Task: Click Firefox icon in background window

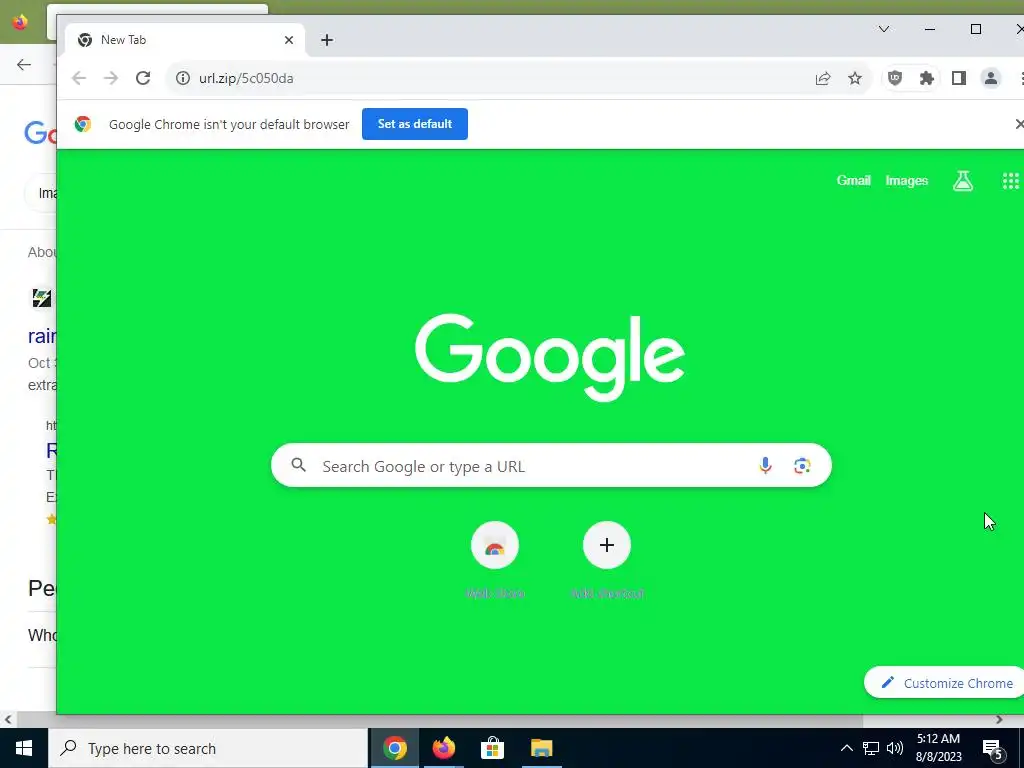Action: coord(20,22)
